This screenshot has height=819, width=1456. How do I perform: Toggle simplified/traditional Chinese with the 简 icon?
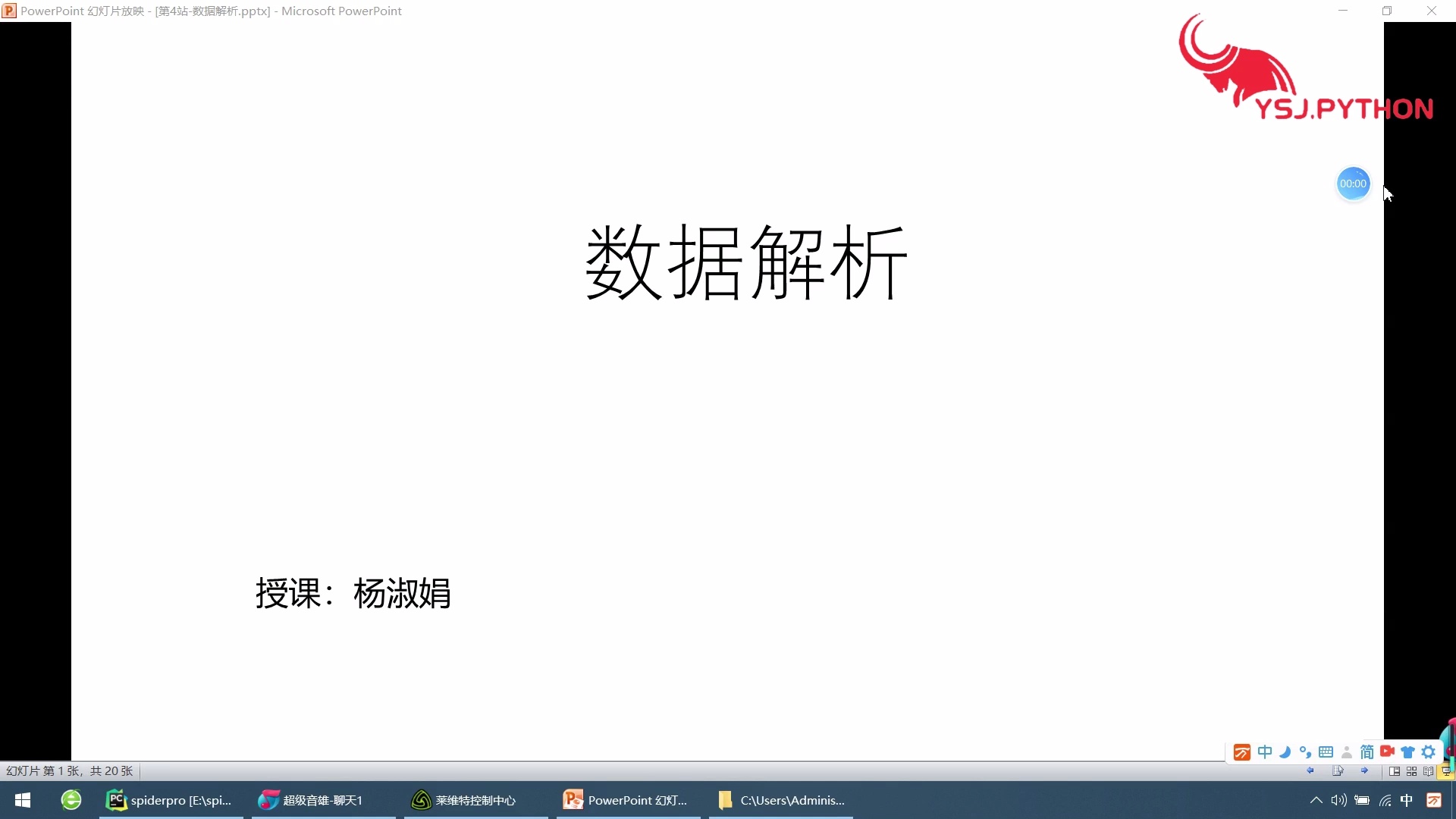[x=1367, y=752]
